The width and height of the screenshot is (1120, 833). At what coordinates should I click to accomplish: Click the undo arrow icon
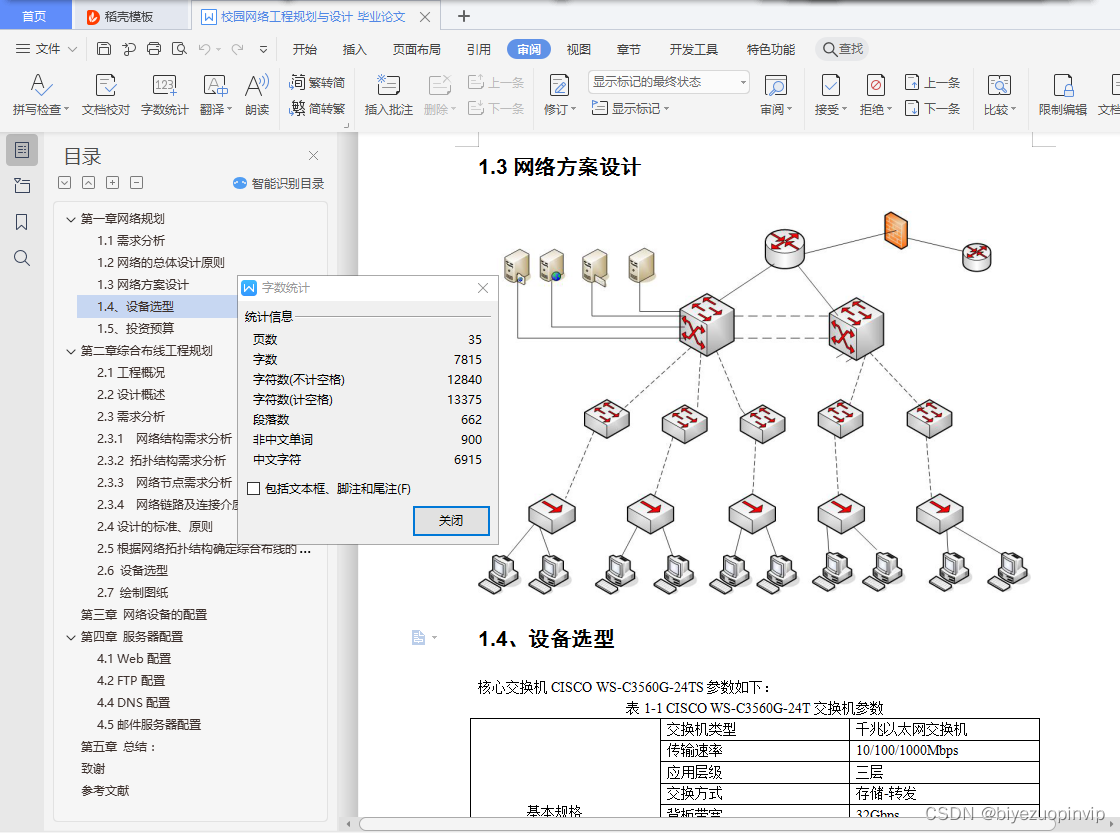[x=204, y=49]
